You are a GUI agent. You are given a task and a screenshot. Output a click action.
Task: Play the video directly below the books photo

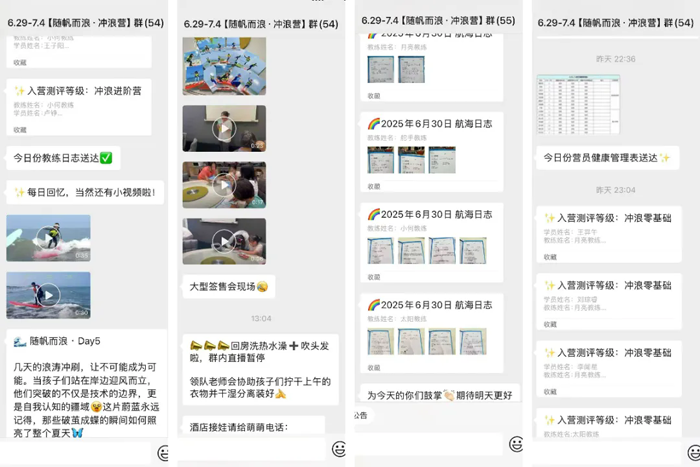[x=224, y=128]
